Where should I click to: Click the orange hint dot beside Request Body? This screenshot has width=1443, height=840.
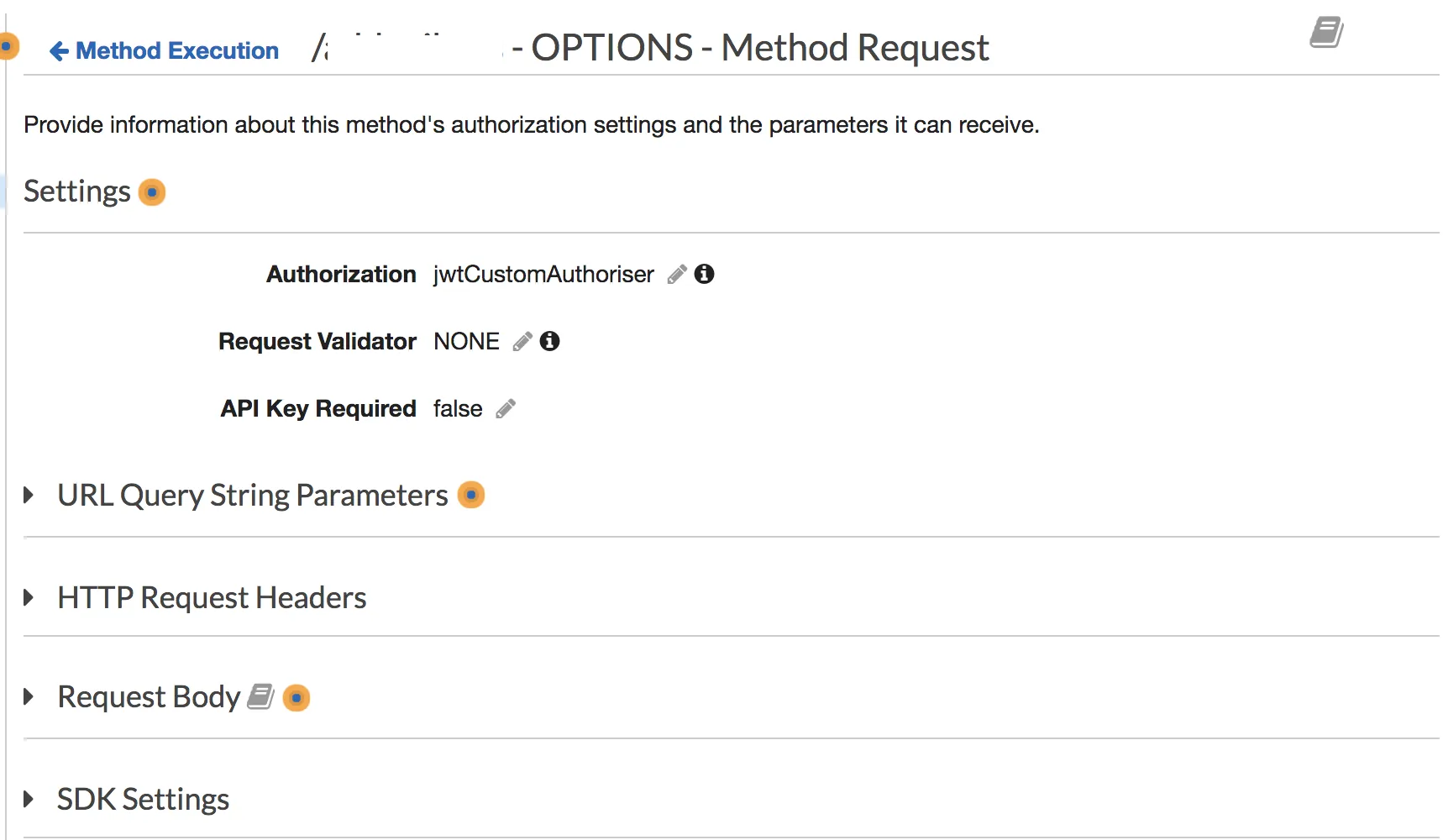tap(296, 698)
